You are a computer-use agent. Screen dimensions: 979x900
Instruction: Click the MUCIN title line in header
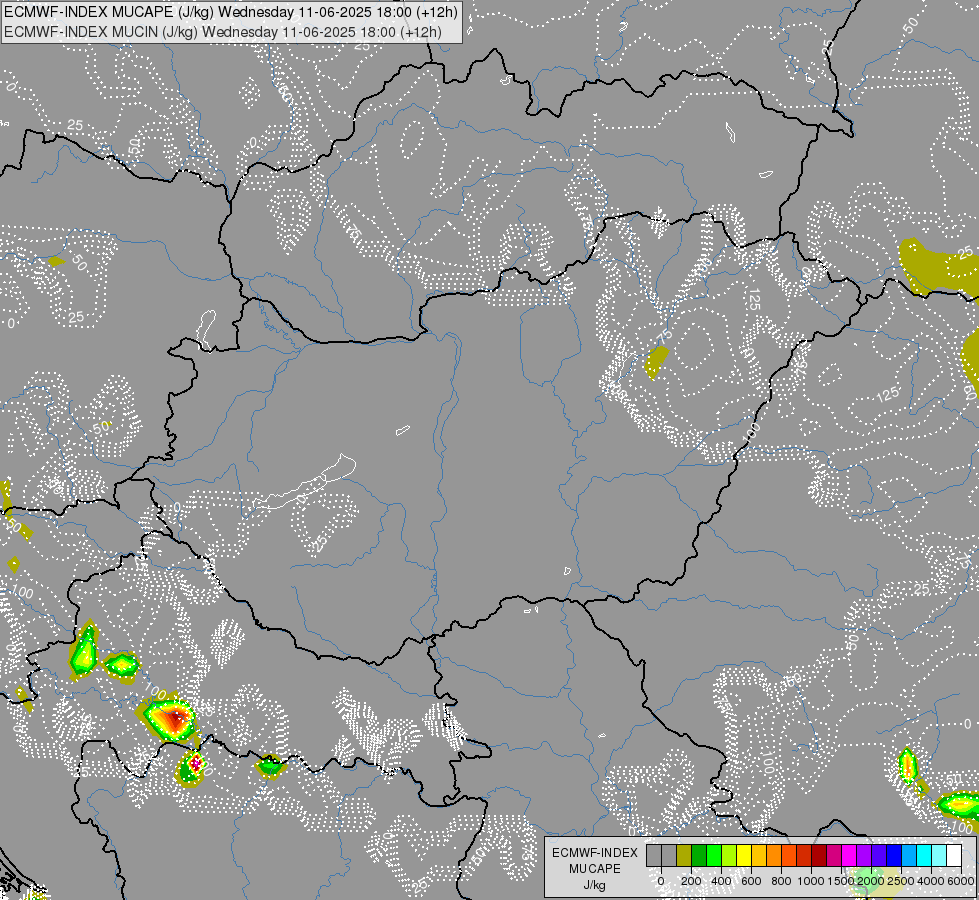222,31
